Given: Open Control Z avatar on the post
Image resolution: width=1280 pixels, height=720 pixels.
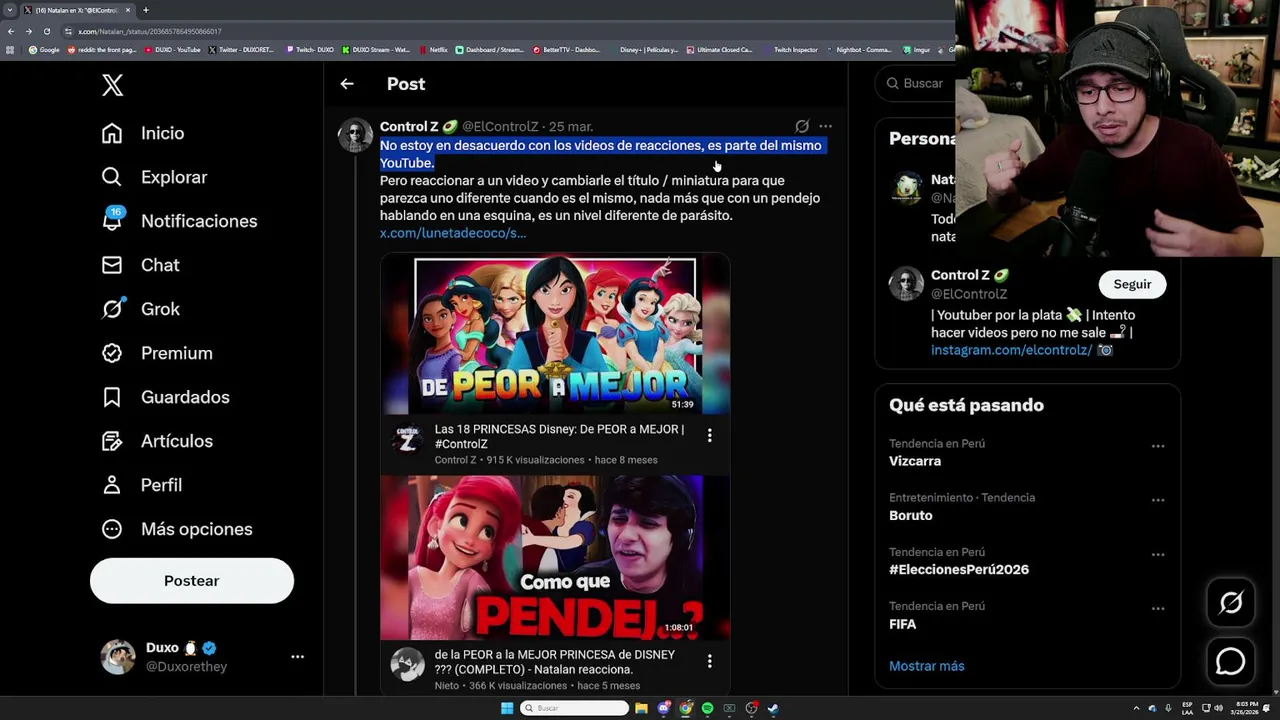Looking at the screenshot, I should (x=355, y=135).
